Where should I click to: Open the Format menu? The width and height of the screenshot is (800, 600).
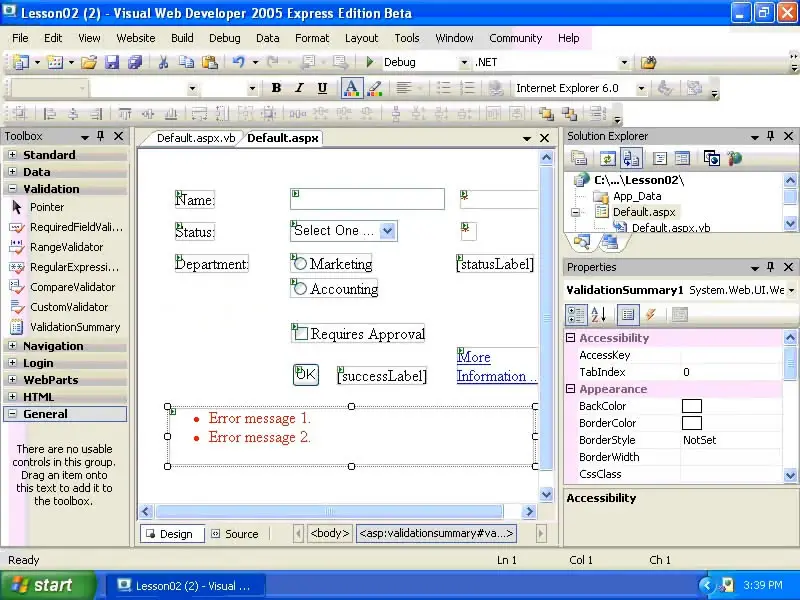[x=312, y=38]
